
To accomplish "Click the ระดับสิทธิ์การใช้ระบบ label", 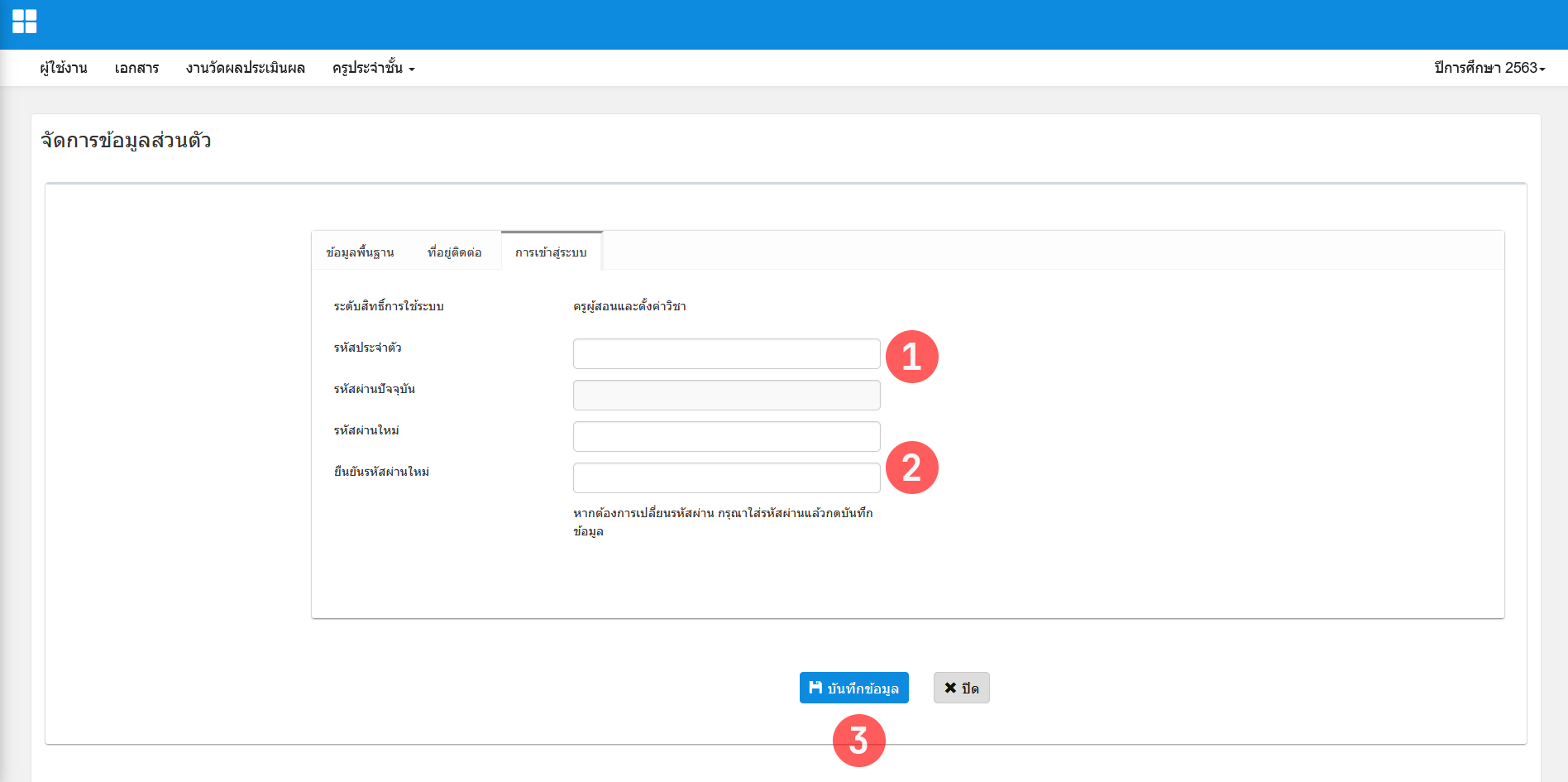I will [x=389, y=306].
